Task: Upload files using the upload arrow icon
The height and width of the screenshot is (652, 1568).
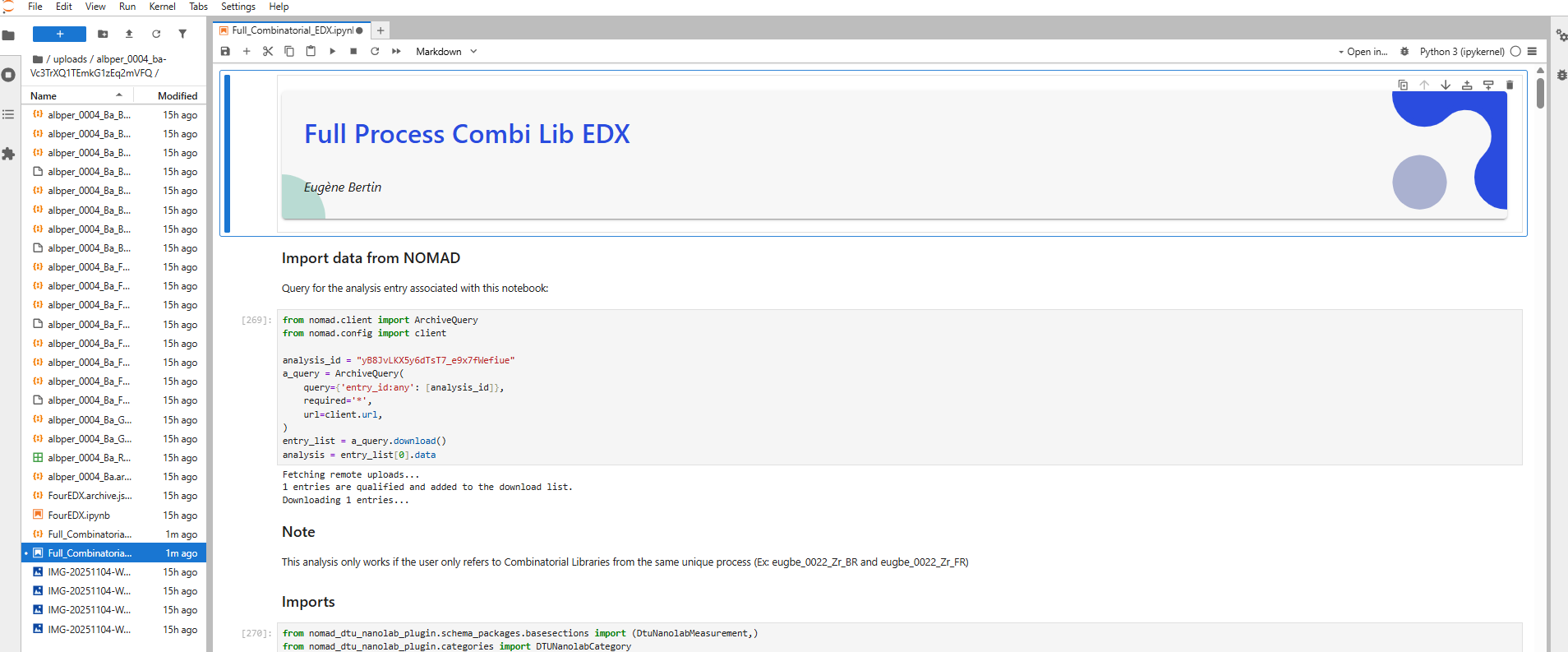Action: point(129,35)
